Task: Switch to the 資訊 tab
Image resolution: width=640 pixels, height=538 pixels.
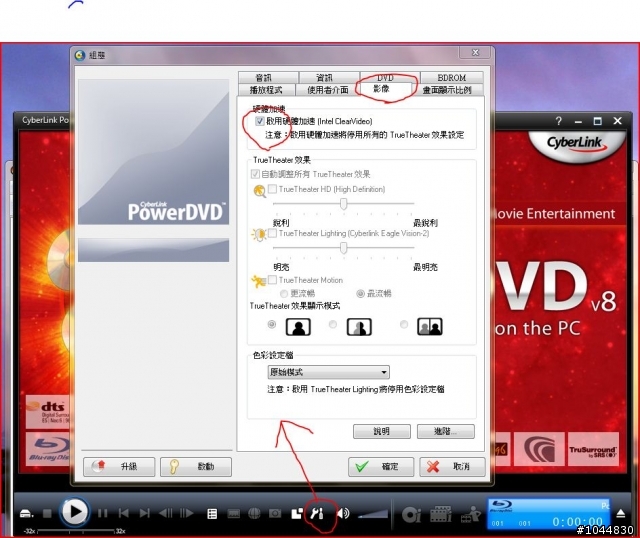Action: point(329,77)
